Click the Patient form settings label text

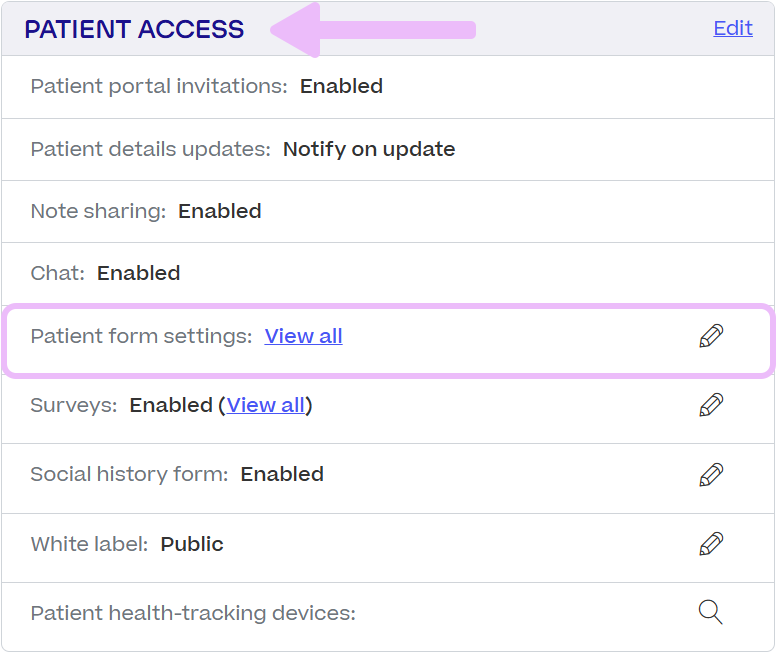[141, 336]
